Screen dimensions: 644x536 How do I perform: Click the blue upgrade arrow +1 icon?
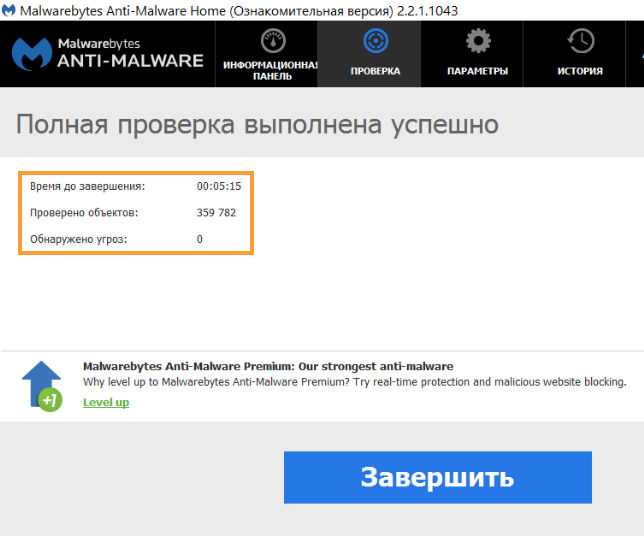click(x=42, y=386)
